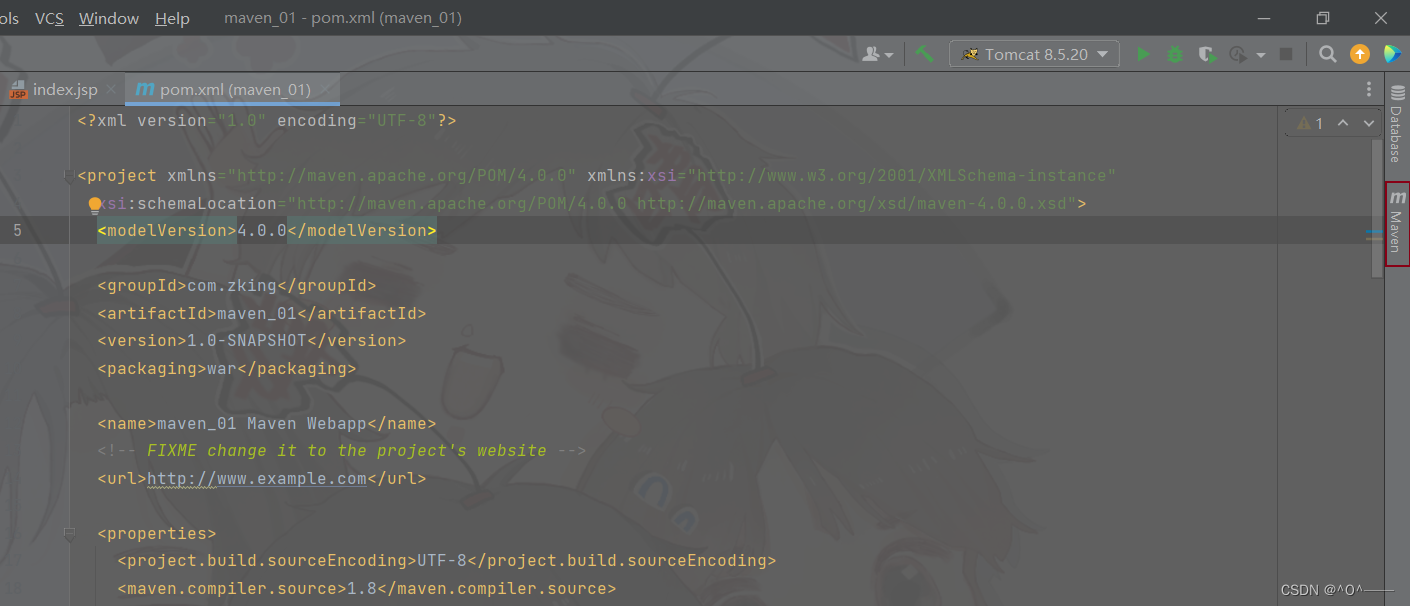This screenshot has width=1410, height=606.
Task: Click line number 5 in gutter
Action: pos(17,231)
